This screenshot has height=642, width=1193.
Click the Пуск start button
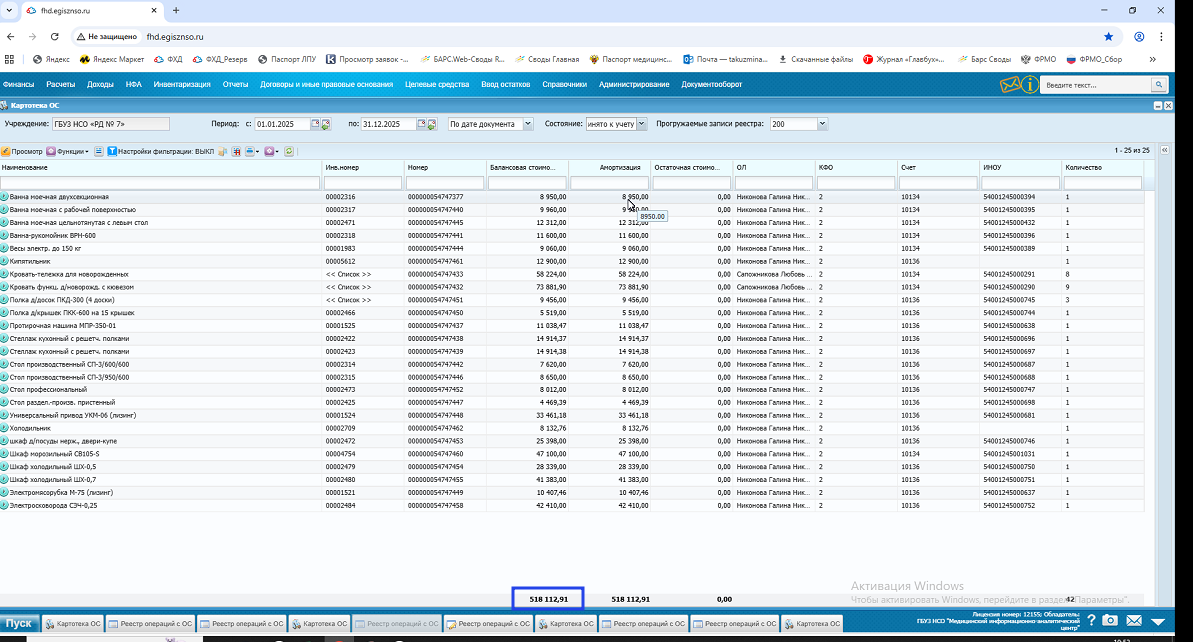click(19, 623)
